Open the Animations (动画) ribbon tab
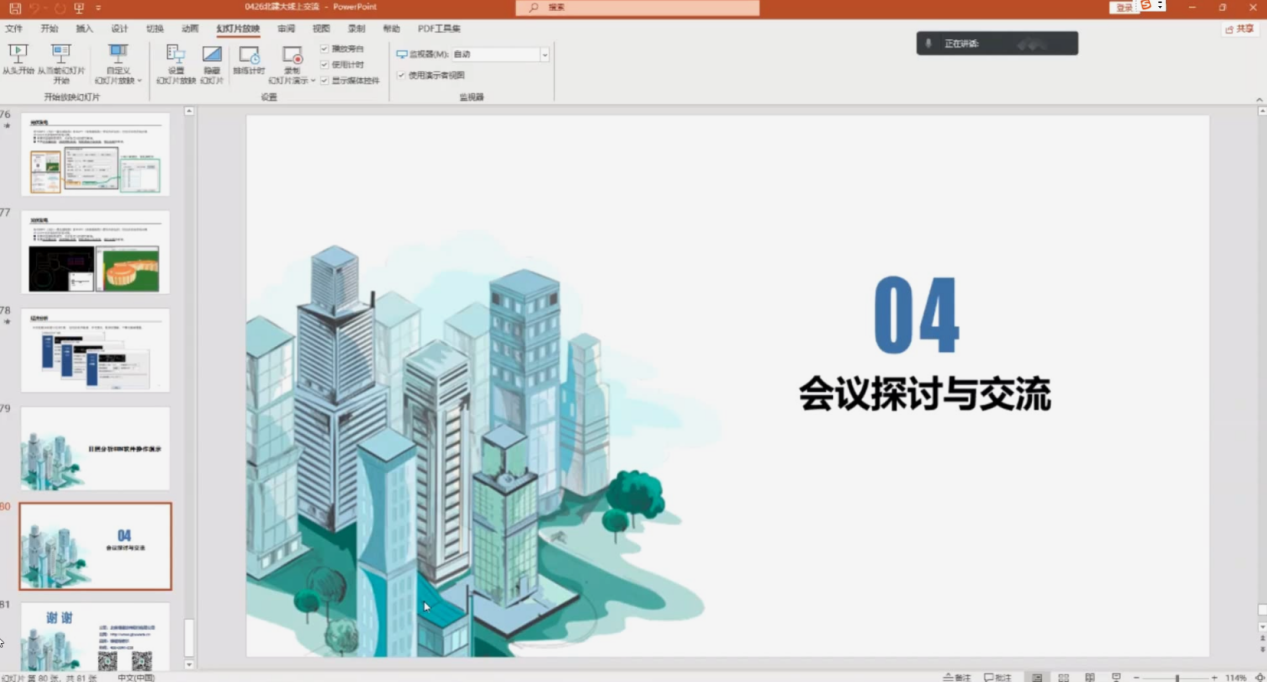 point(190,29)
